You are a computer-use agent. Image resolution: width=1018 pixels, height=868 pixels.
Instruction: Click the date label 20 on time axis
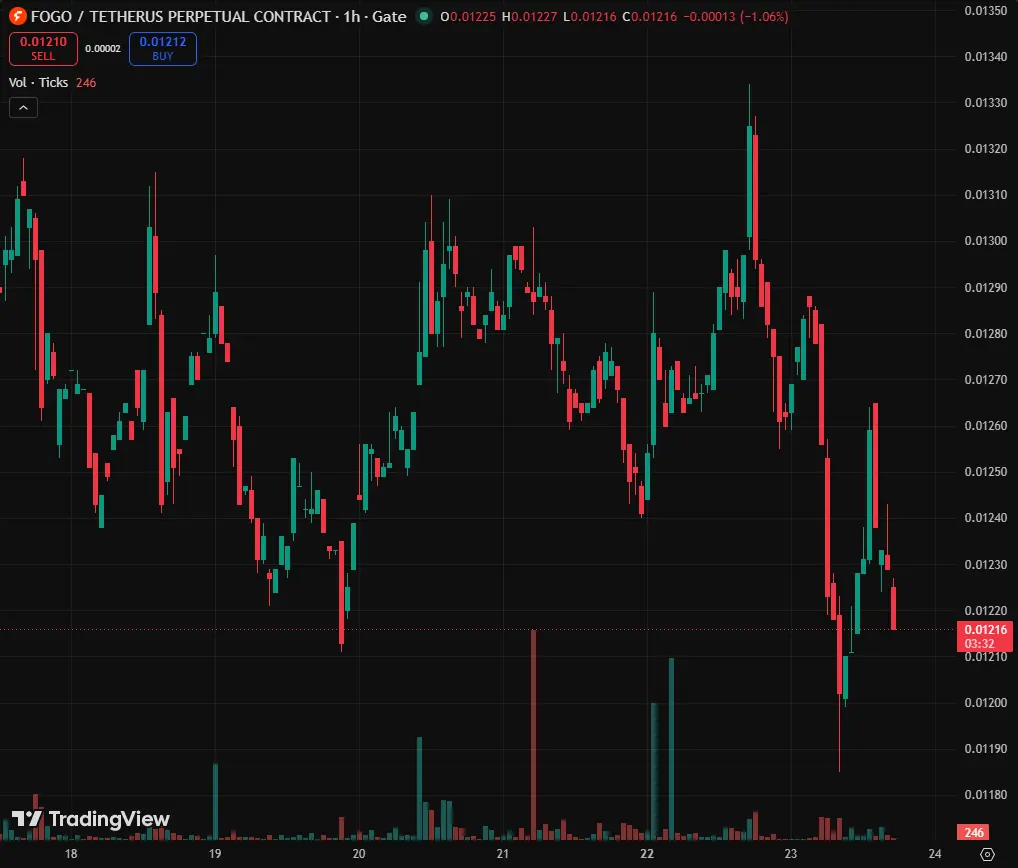coord(359,854)
